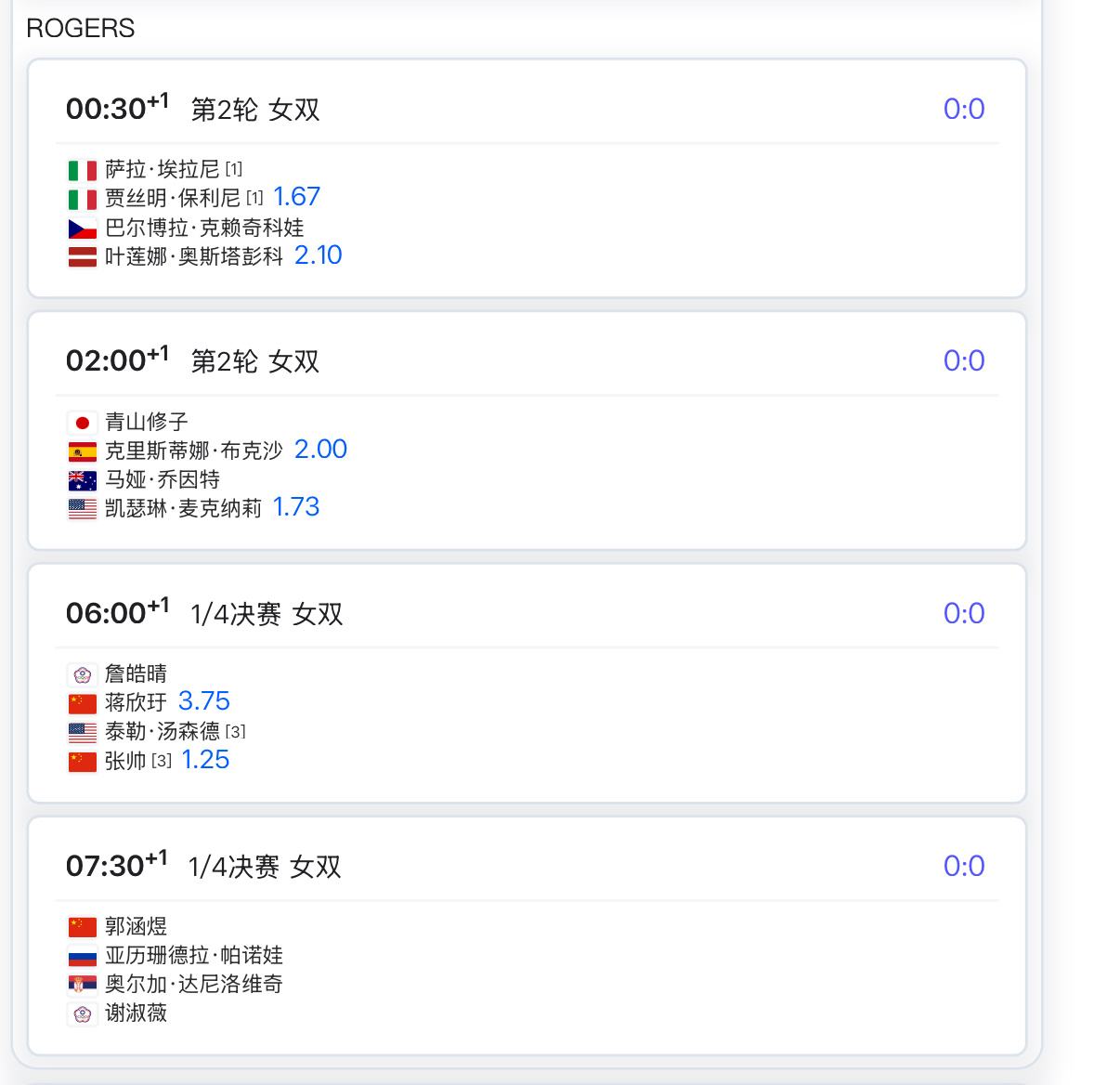The width and height of the screenshot is (1120, 1085).
Task: Open the 0:0 score of 00:30 match
Action: pyautogui.click(x=964, y=109)
